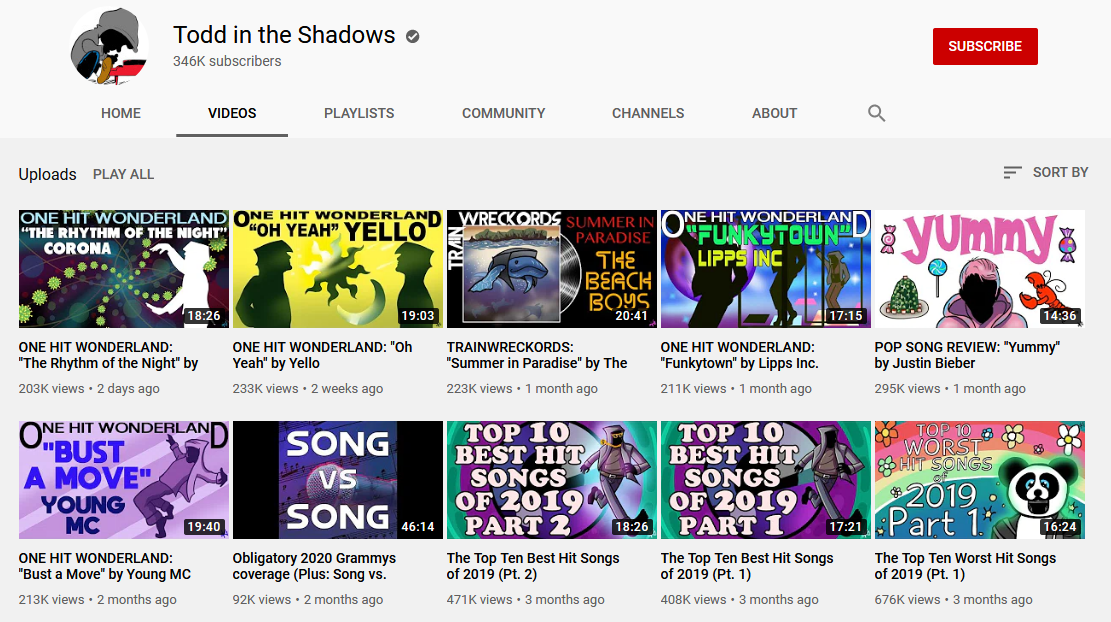
Task: Click '295K views • 1 month ago' text
Action: click(x=950, y=388)
